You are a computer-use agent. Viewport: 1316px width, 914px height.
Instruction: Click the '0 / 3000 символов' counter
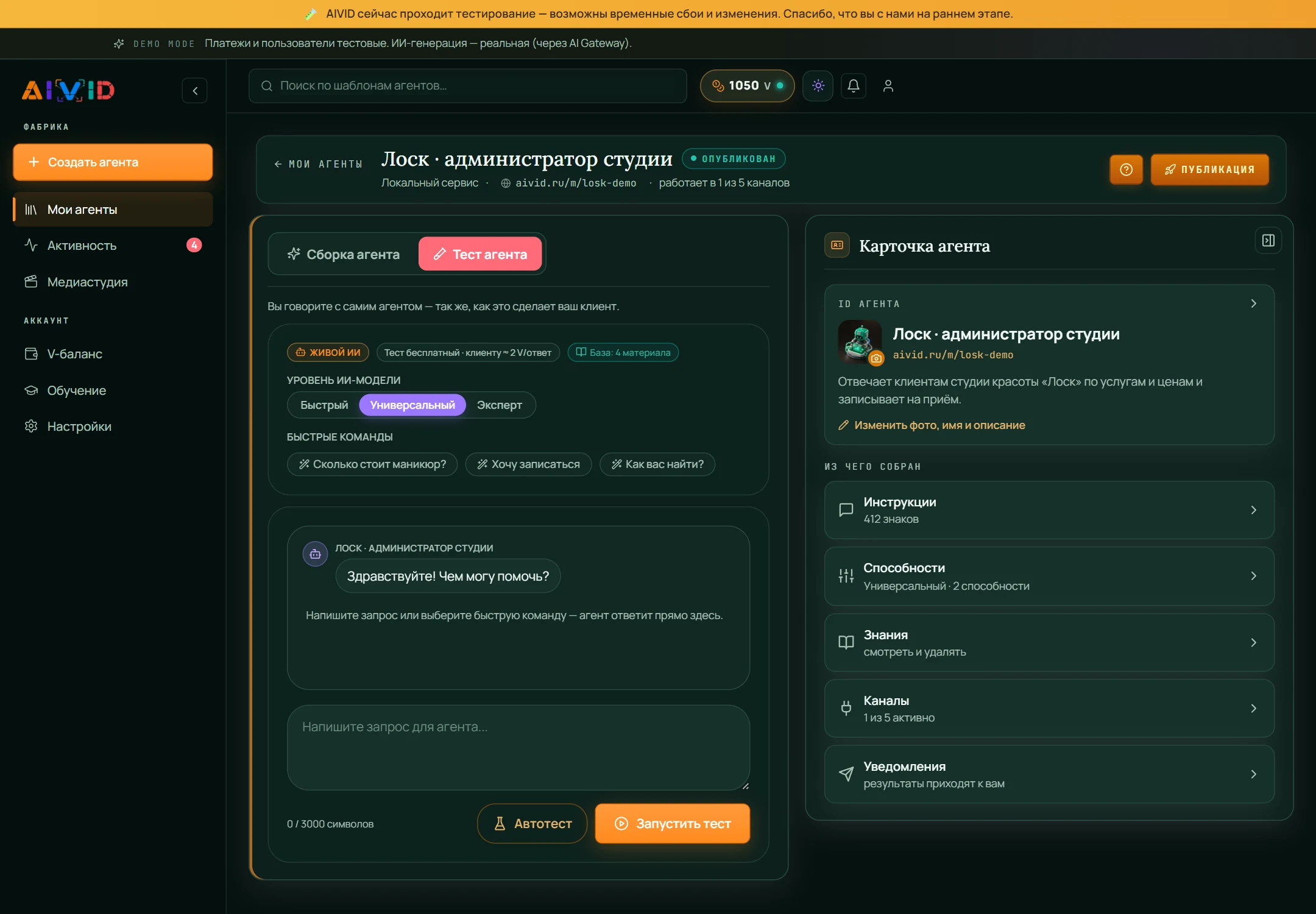[x=330, y=824]
